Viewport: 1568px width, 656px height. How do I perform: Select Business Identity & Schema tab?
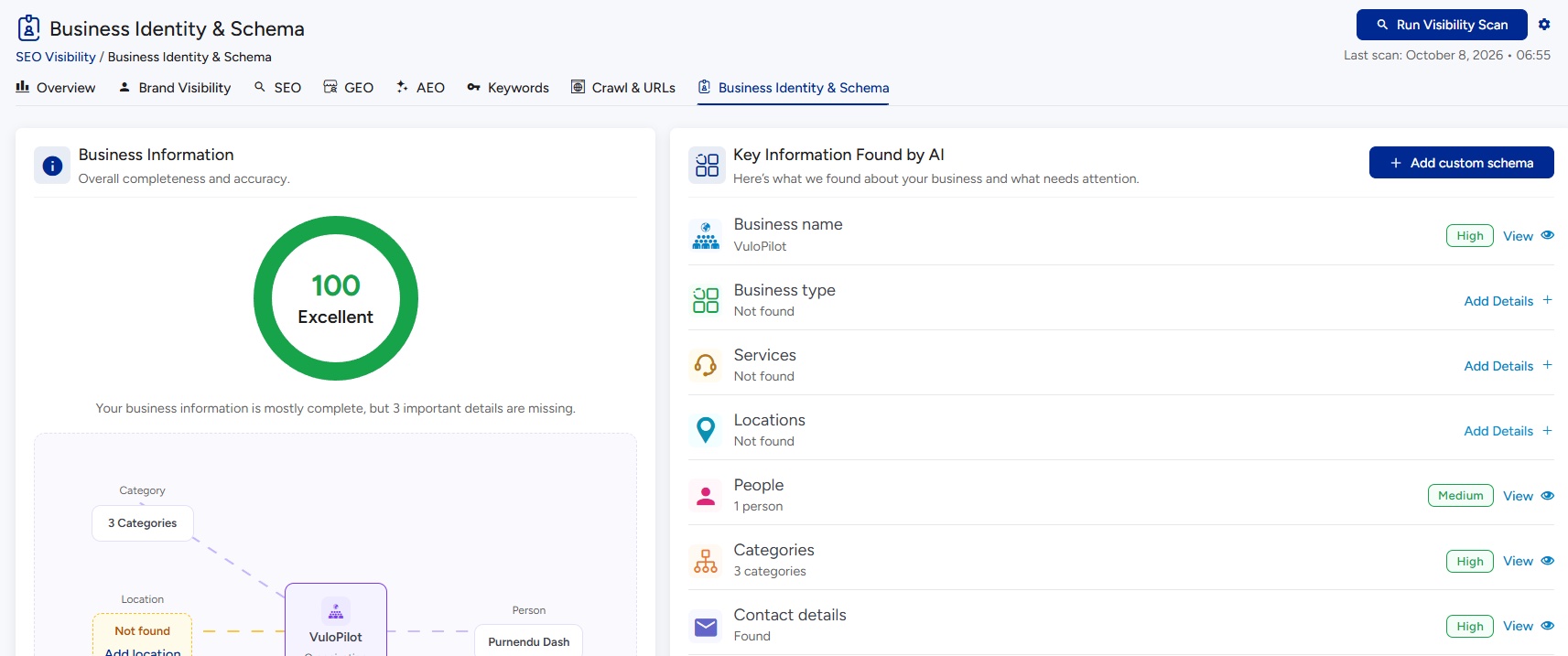tap(794, 88)
